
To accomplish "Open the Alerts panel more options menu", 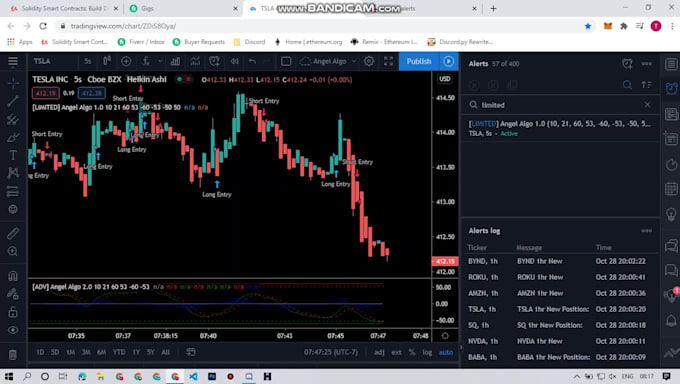I will [x=647, y=64].
